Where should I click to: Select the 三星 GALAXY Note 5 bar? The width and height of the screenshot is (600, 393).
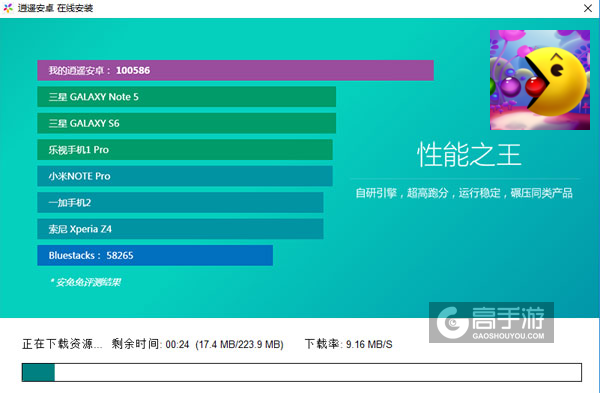pyautogui.click(x=187, y=97)
